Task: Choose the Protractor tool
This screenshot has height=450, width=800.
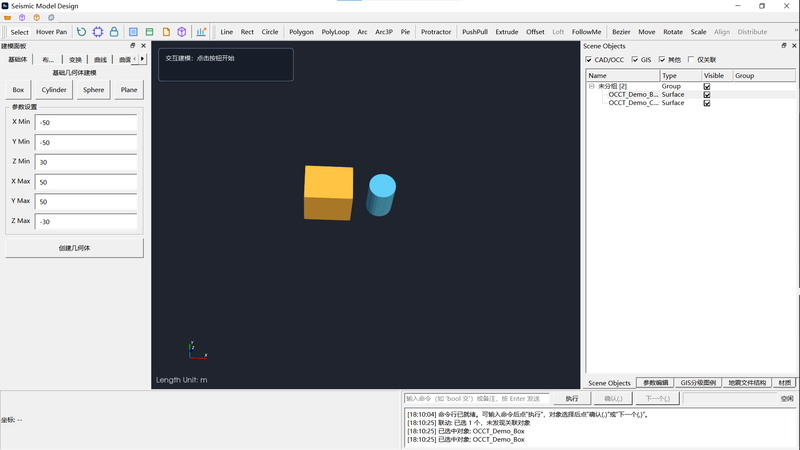Action: click(x=436, y=32)
